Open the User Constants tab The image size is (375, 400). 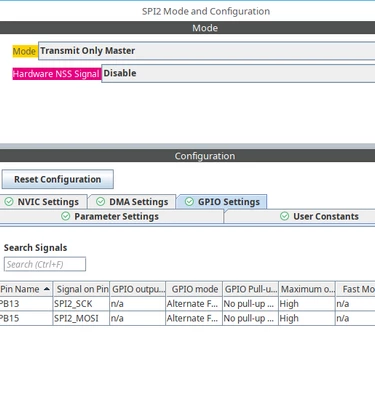pyautogui.click(x=300, y=217)
